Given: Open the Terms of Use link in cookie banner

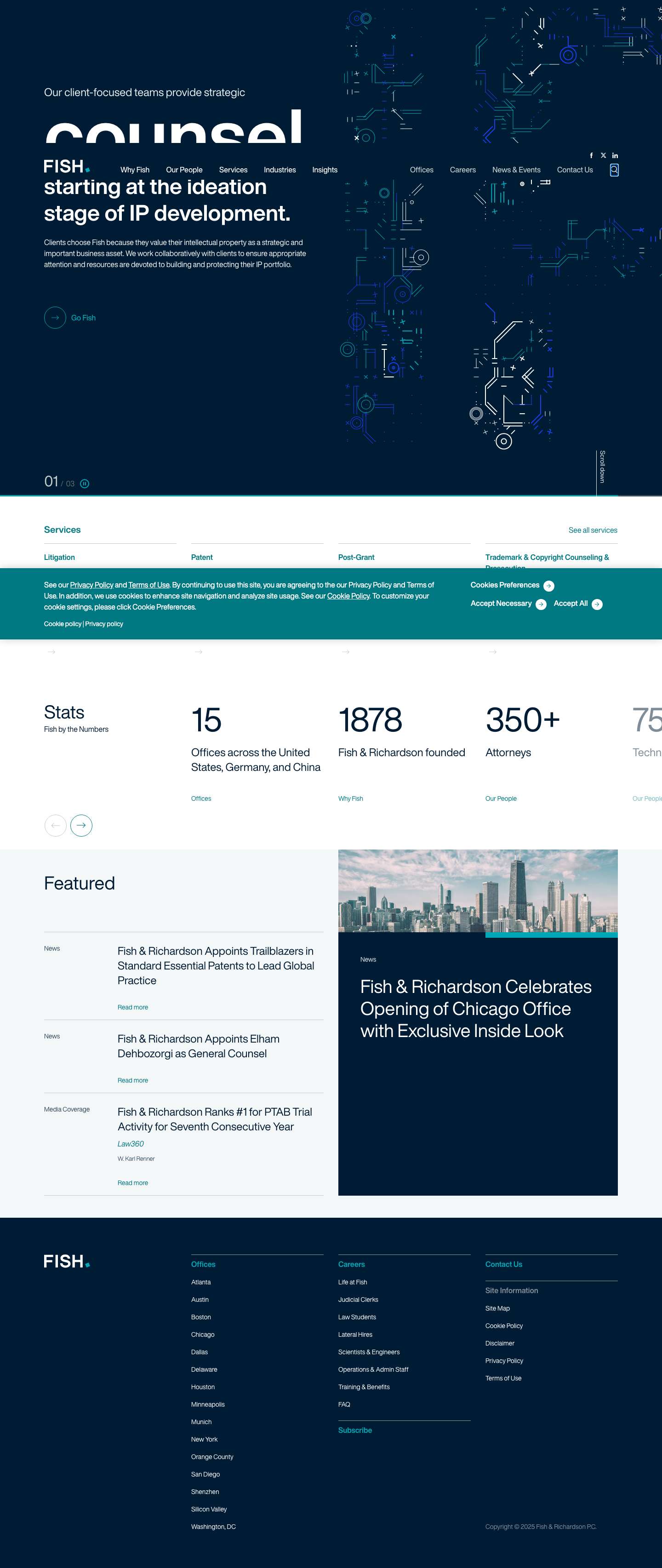Looking at the screenshot, I should (148, 585).
